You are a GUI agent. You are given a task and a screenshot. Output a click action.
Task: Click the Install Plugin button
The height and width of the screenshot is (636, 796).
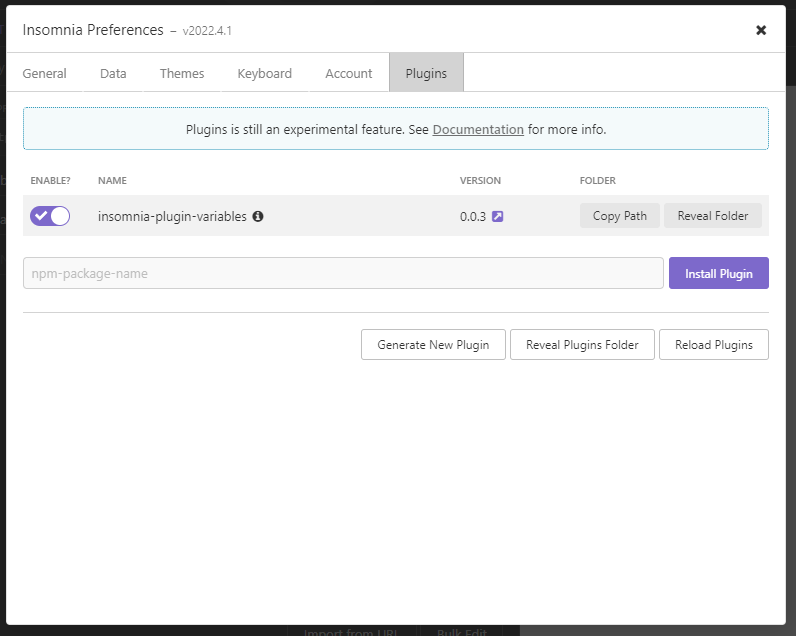(719, 273)
